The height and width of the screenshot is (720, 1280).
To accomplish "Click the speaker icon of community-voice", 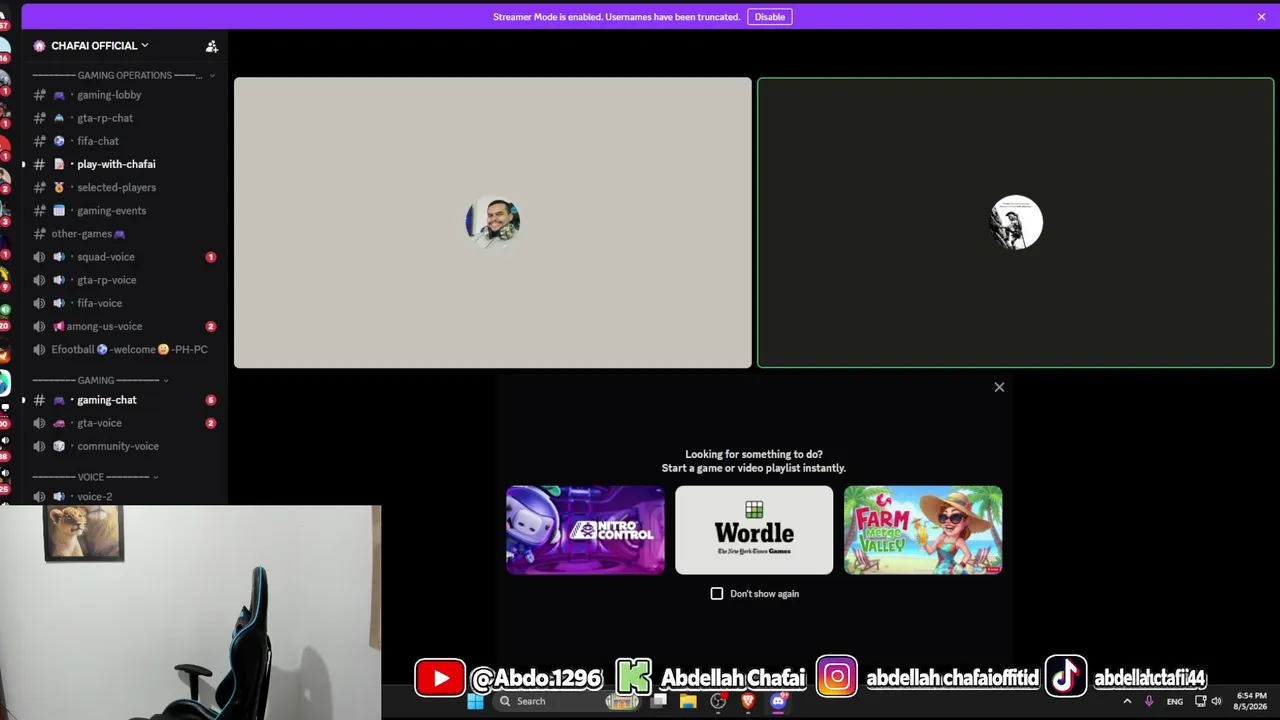I will tap(39, 446).
